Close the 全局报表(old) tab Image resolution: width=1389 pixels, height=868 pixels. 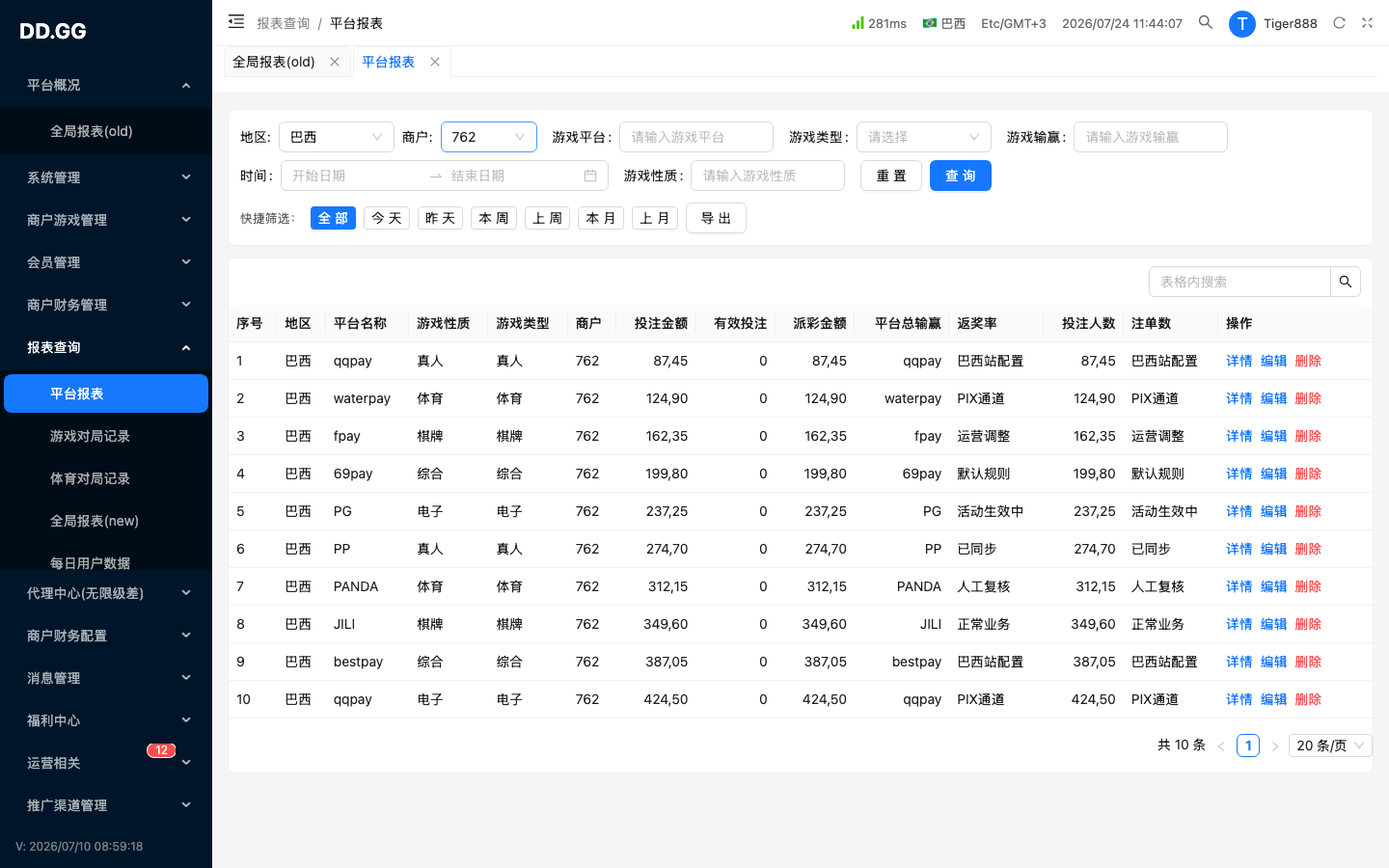pos(335,62)
